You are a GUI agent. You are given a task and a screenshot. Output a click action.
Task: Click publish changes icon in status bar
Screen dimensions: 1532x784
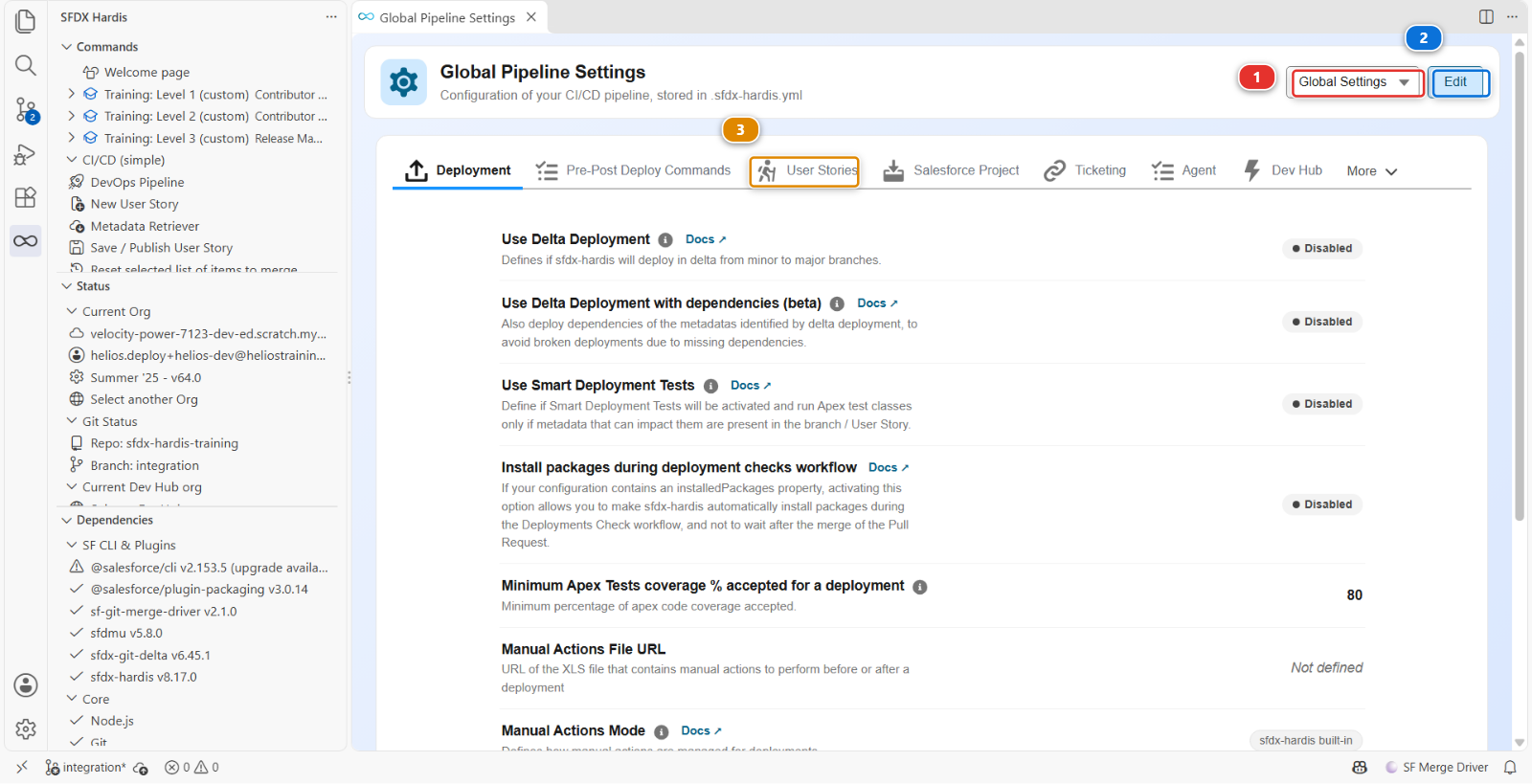pos(141,768)
